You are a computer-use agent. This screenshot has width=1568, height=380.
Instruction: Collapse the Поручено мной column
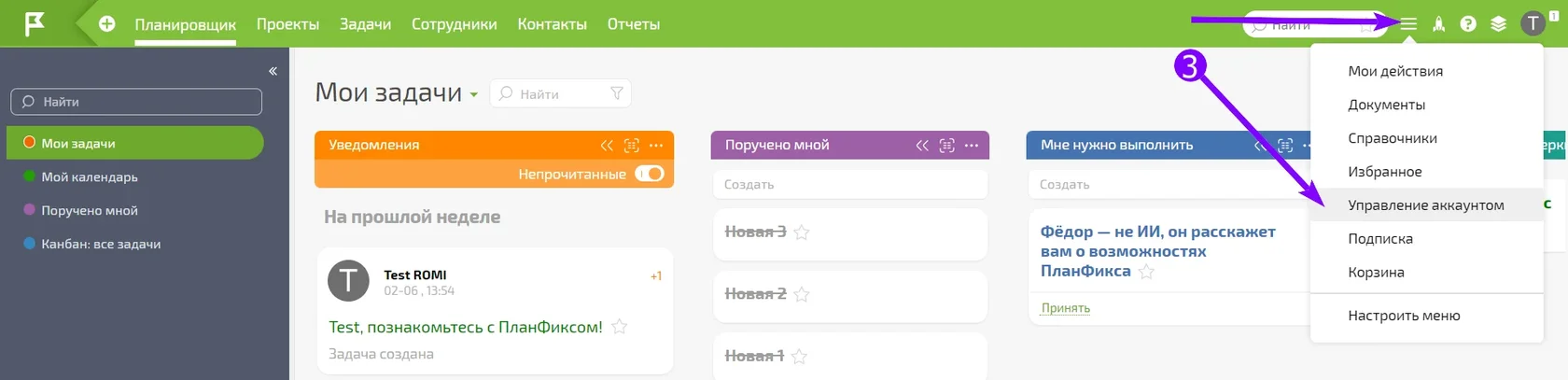coord(922,146)
